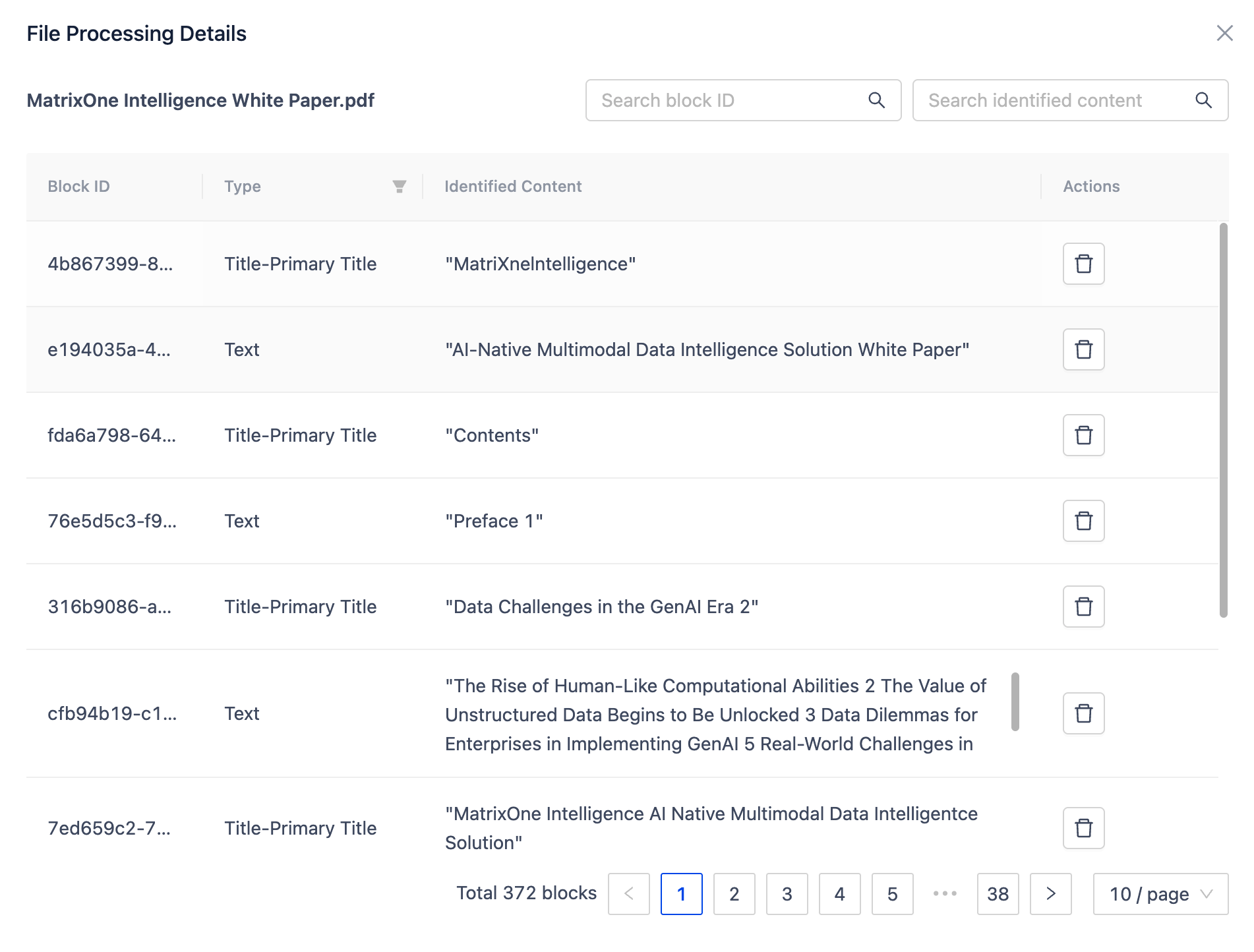1254x952 pixels.
Task: Jump to last page 38
Action: tap(998, 894)
